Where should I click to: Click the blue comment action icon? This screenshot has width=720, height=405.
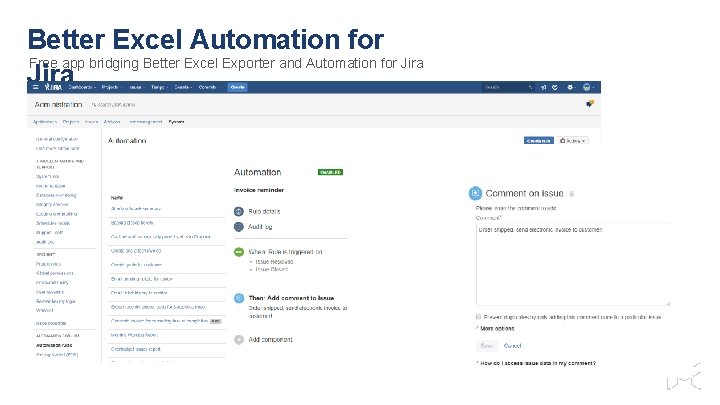coord(239,298)
